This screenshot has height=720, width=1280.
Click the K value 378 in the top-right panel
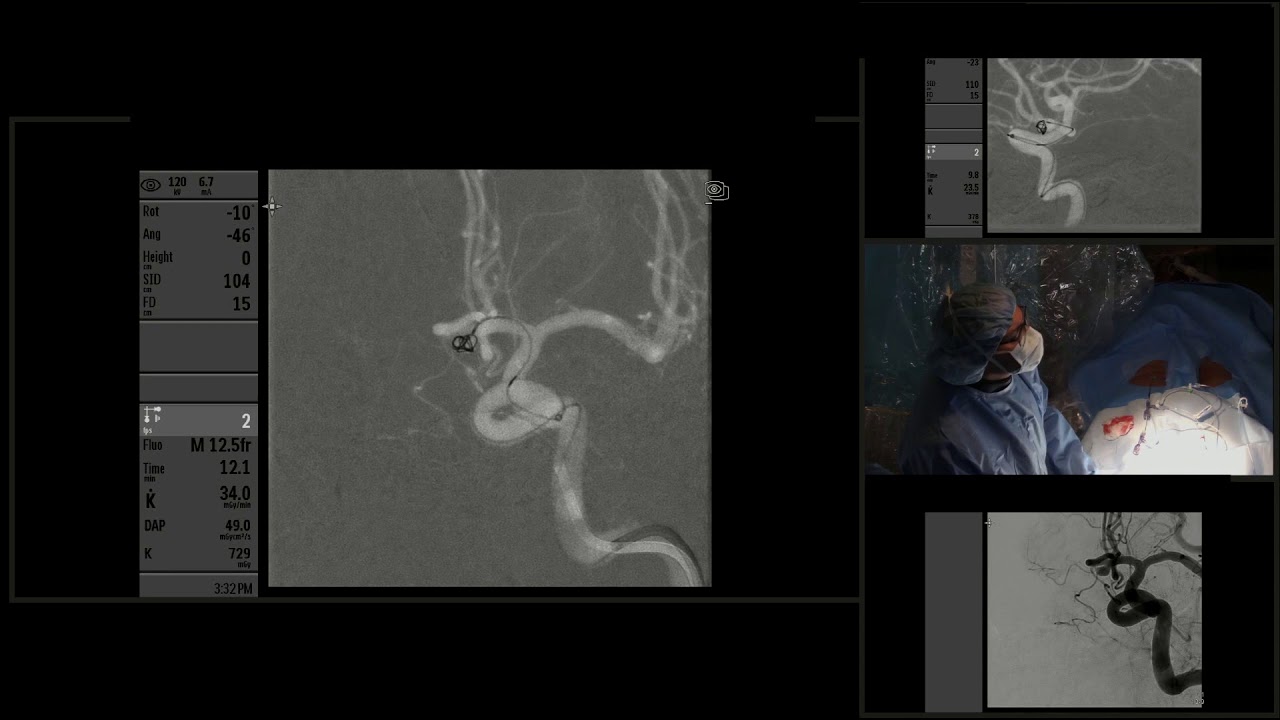tap(973, 217)
